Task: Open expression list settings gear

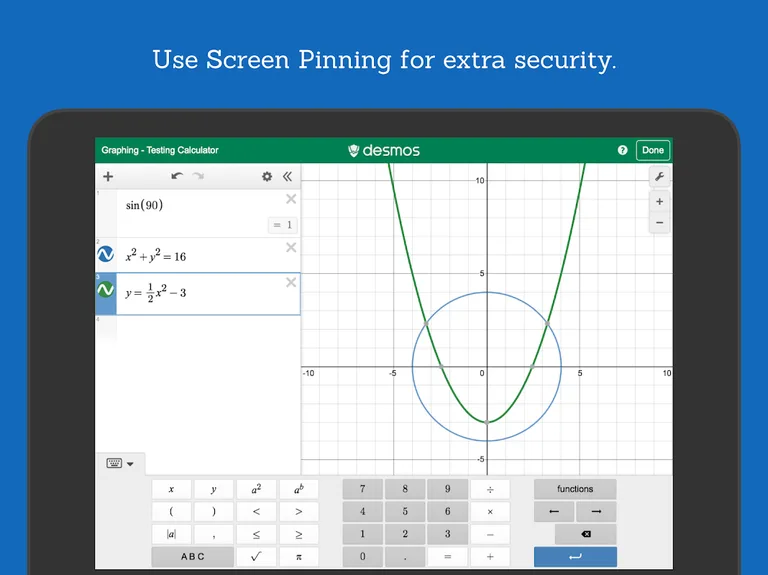Action: coord(267,176)
